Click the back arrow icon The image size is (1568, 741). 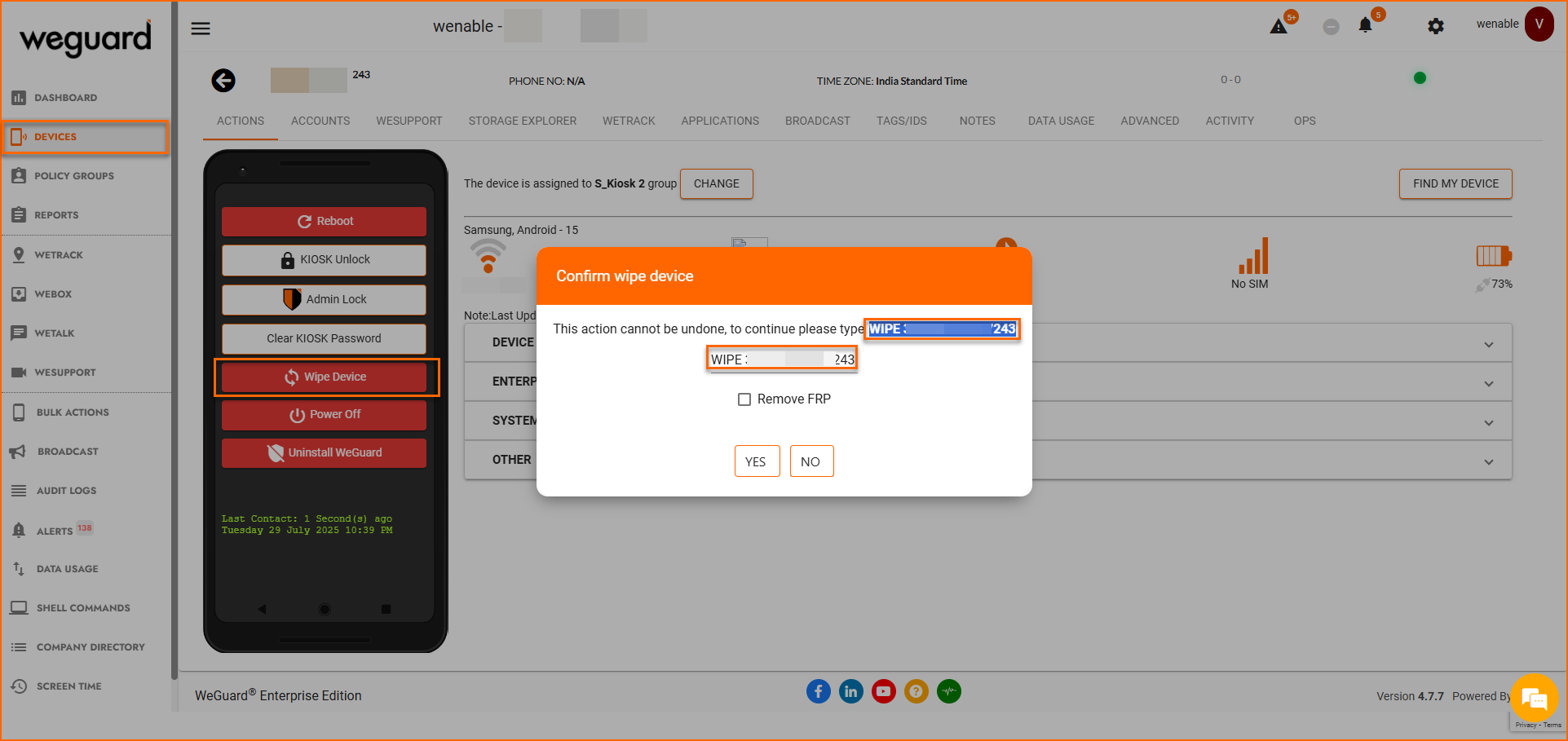point(223,81)
